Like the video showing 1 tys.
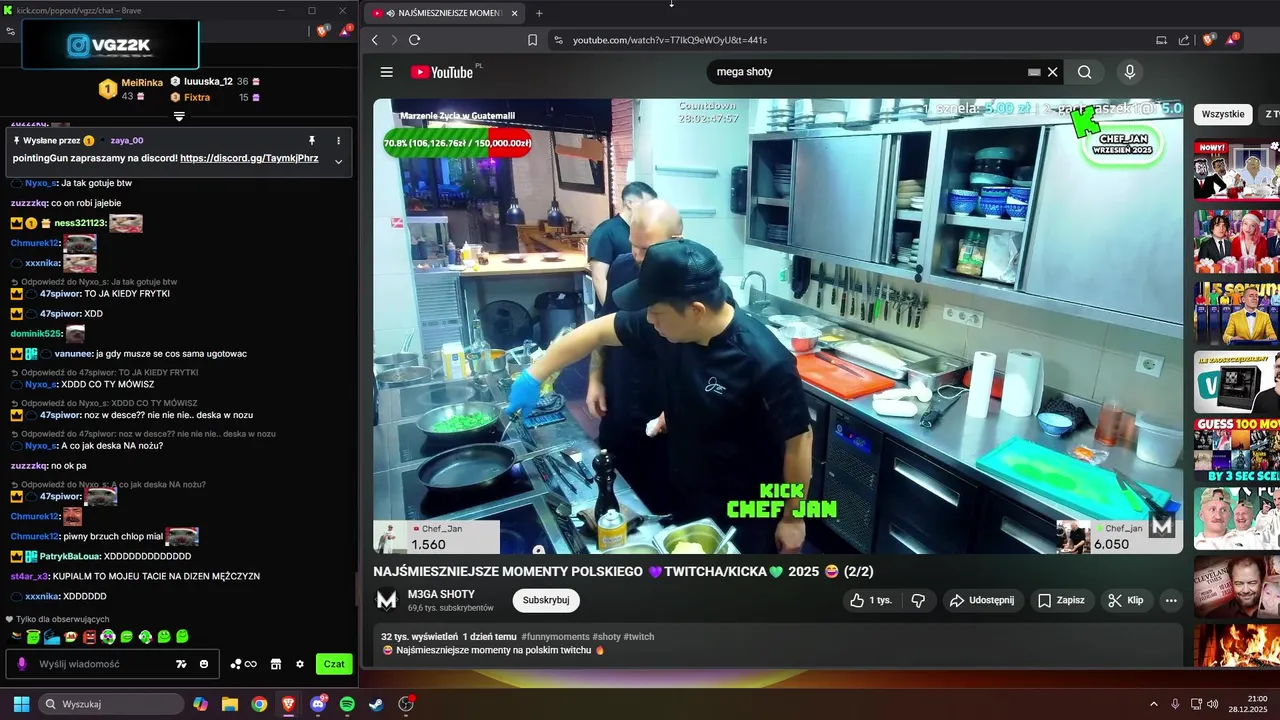This screenshot has height=720, width=1280. (870, 600)
